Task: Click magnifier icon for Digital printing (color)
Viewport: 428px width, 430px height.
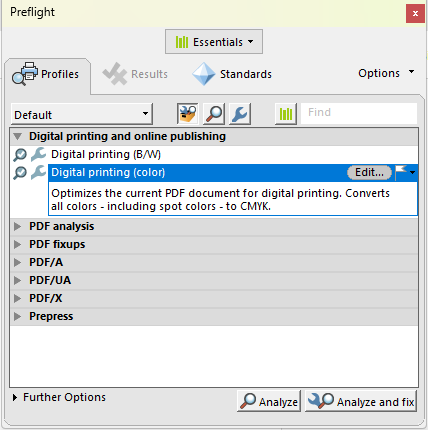Action: tap(20, 173)
